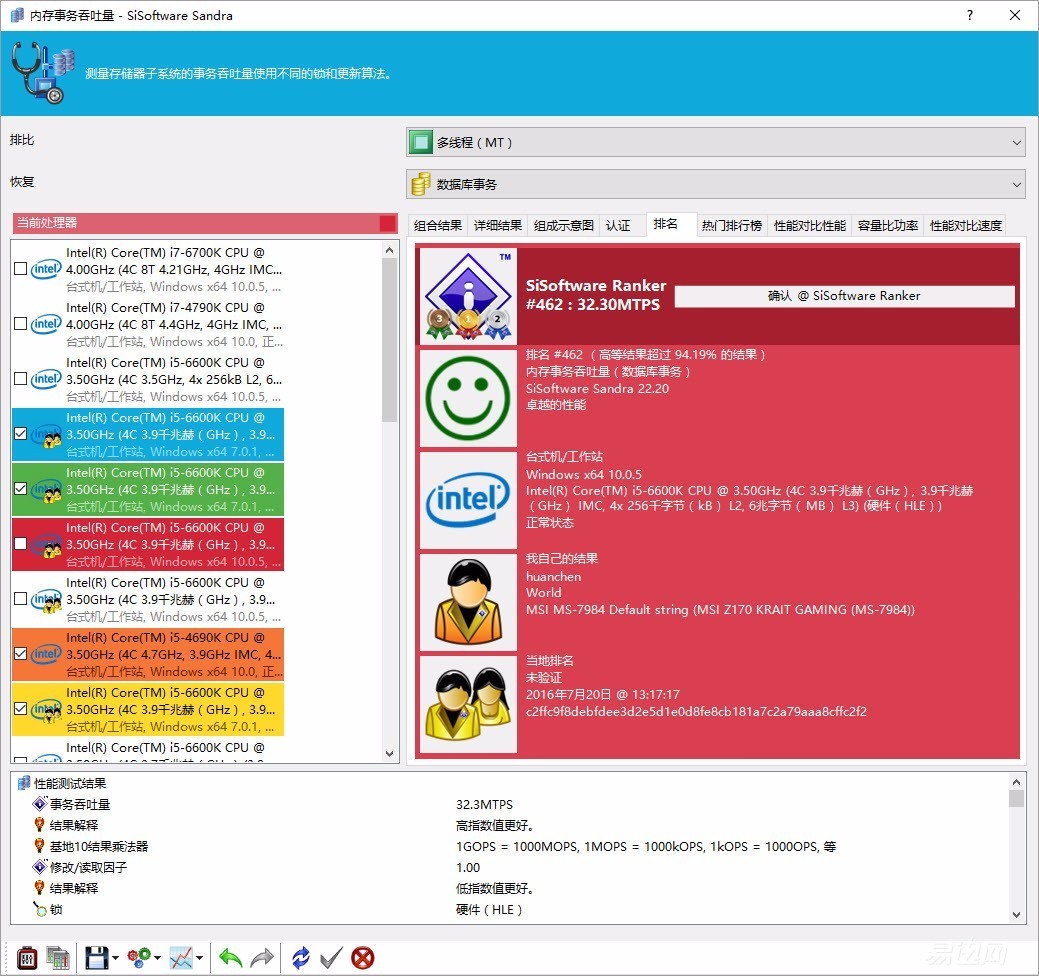The image size is (1039, 976).
Task: Check the i7-6700K processor checkbox
Action: pyautogui.click(x=21, y=269)
